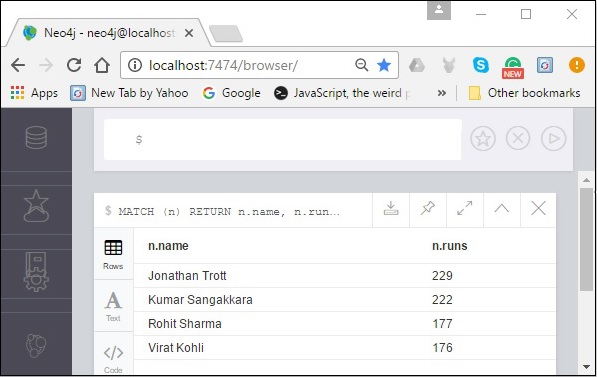597x377 pixels.
Task: Switch to Text view tab
Action: pyautogui.click(x=113, y=306)
